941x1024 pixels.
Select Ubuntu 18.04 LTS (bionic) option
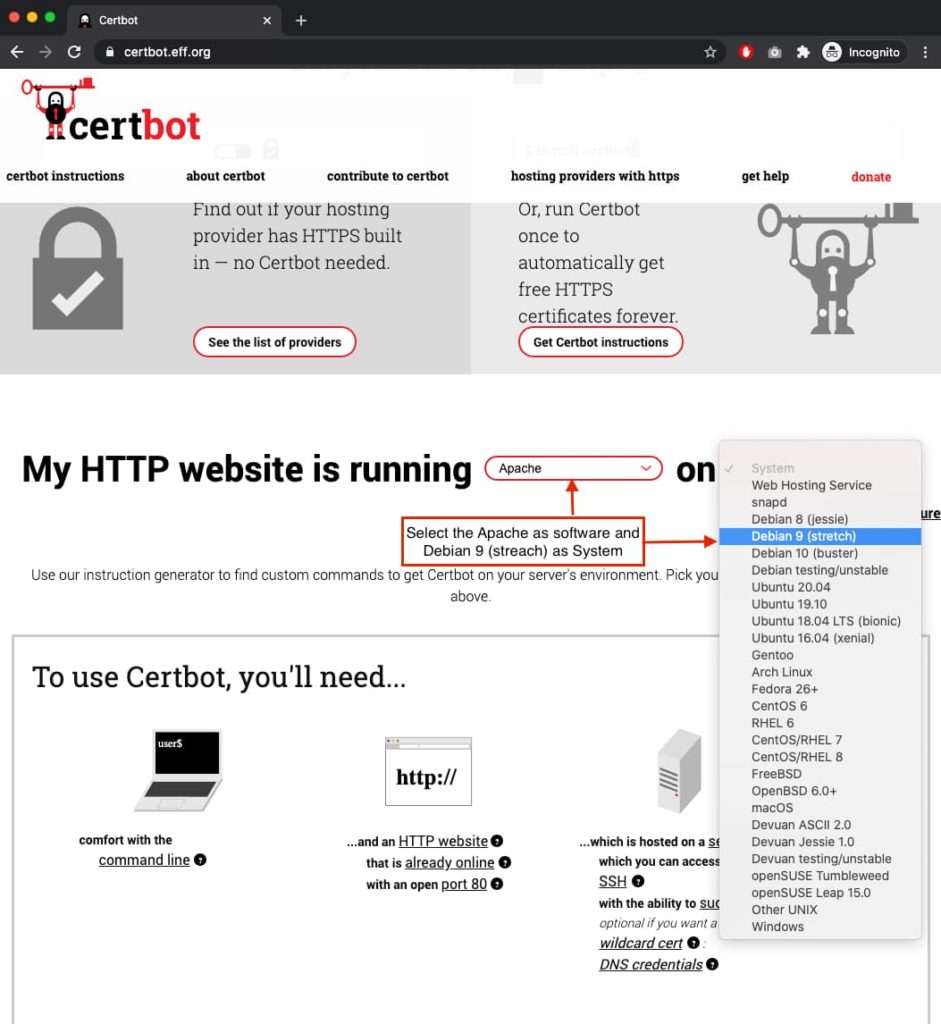[x=820, y=621]
